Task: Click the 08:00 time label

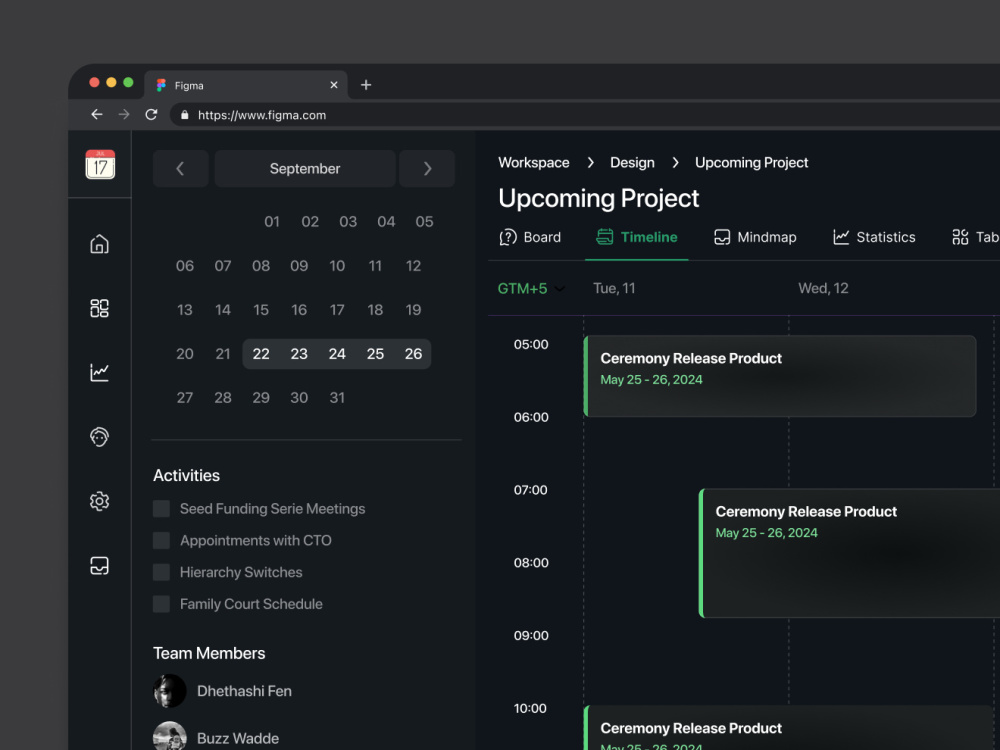Action: [531, 563]
